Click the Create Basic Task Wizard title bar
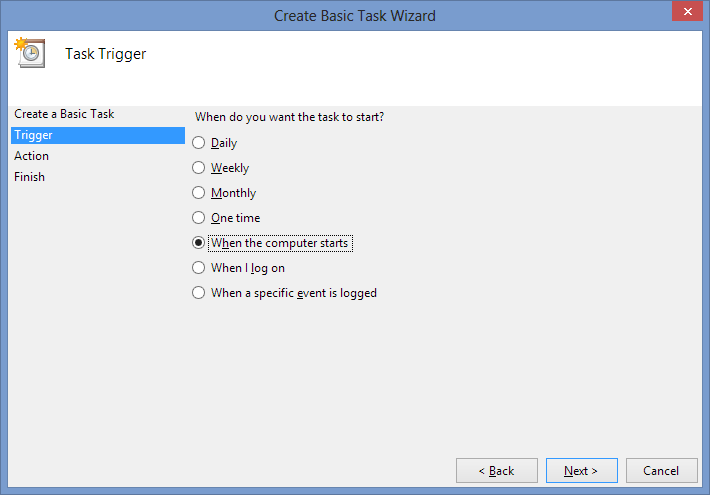This screenshot has width=710, height=495. pos(355,15)
